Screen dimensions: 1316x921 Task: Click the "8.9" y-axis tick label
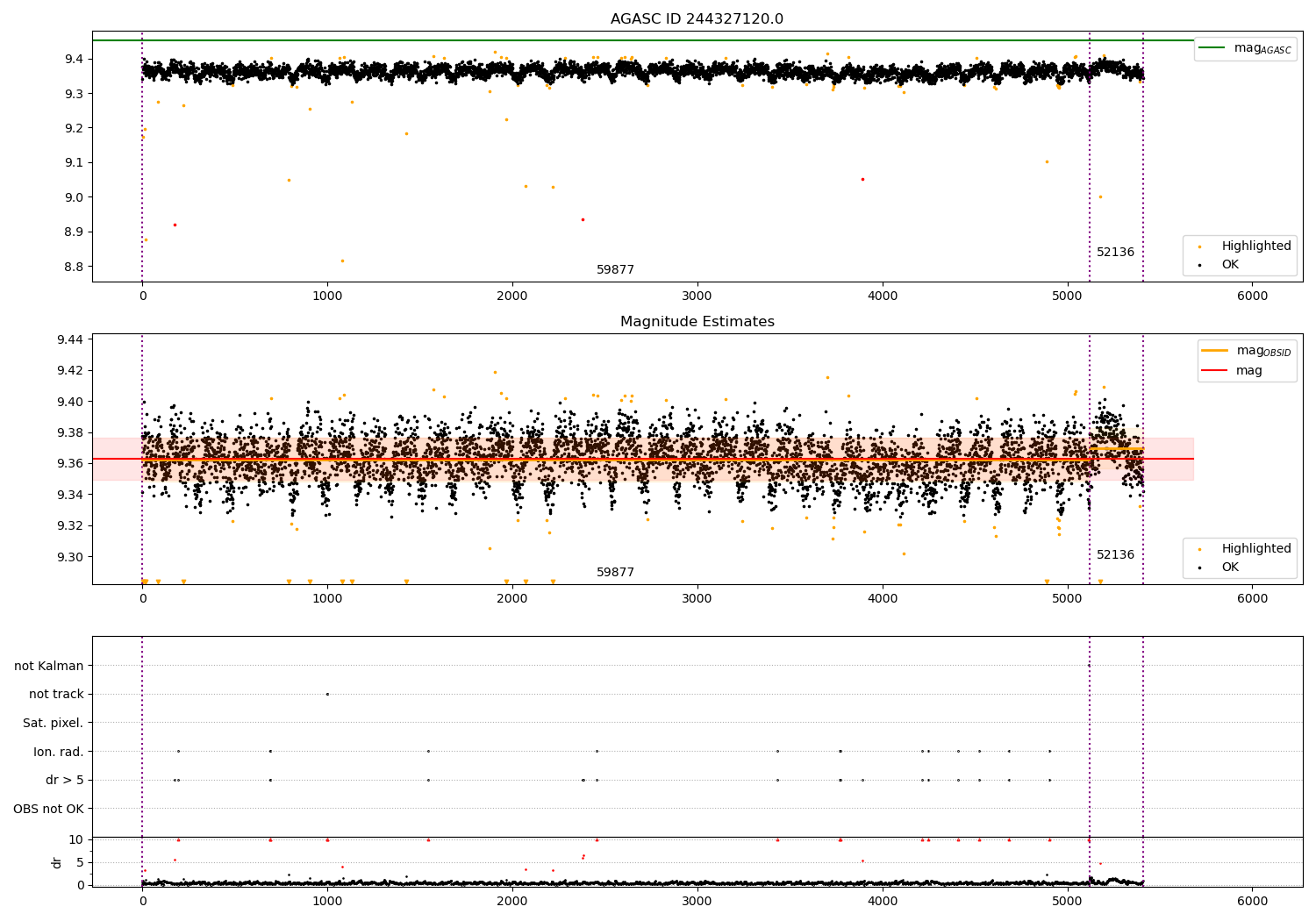pos(74,232)
